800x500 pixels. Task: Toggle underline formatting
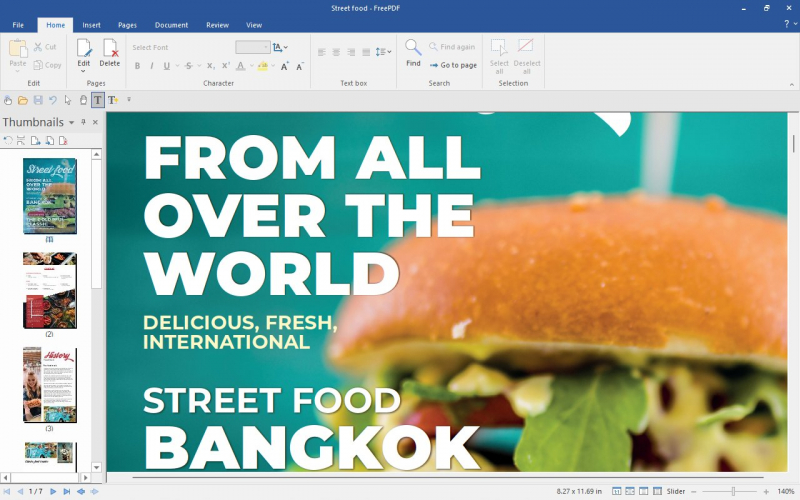tap(166, 66)
